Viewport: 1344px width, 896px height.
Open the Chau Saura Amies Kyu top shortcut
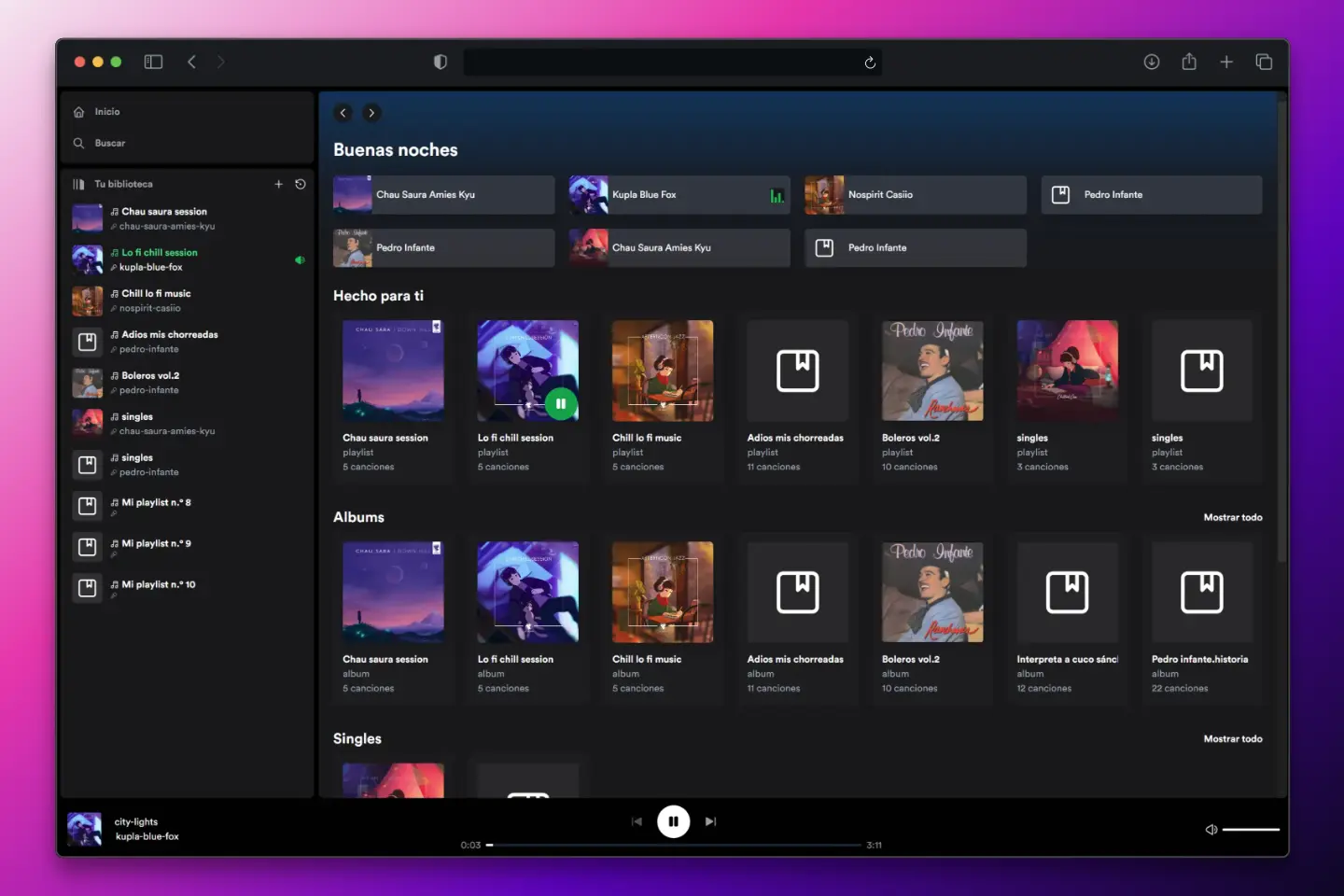[443, 195]
